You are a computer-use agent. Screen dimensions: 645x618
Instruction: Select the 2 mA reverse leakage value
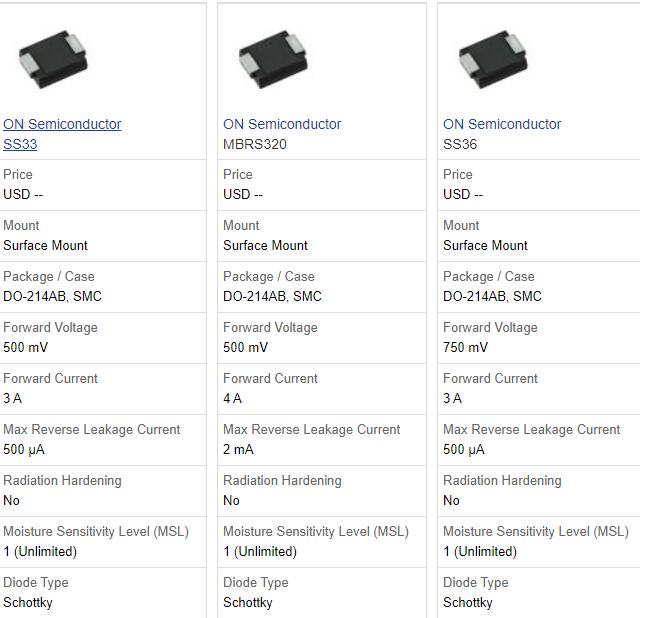238,449
